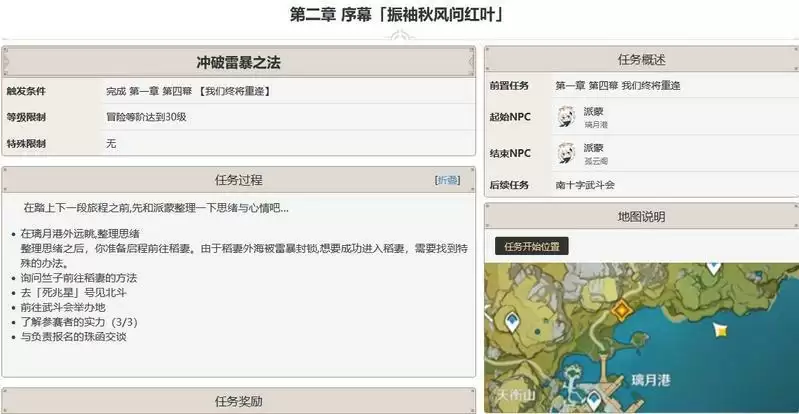799x414 pixels.
Task: Click teleport waypoint left of the bay on map
Action: pyautogui.click(x=512, y=322)
